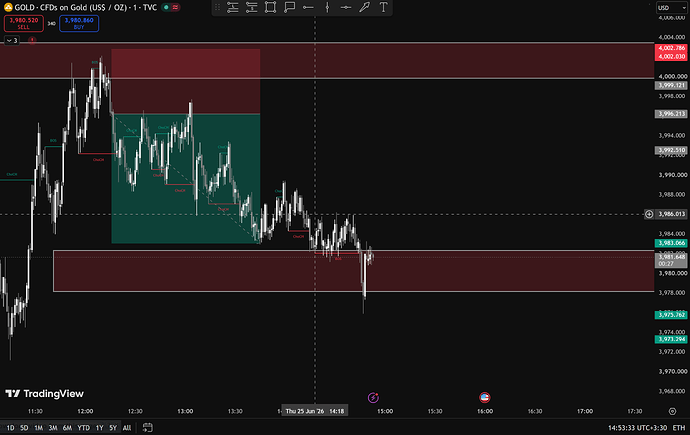This screenshot has height=435, width=690.
Task: Select the green 3,983.066 price label
Action: pyautogui.click(x=671, y=243)
